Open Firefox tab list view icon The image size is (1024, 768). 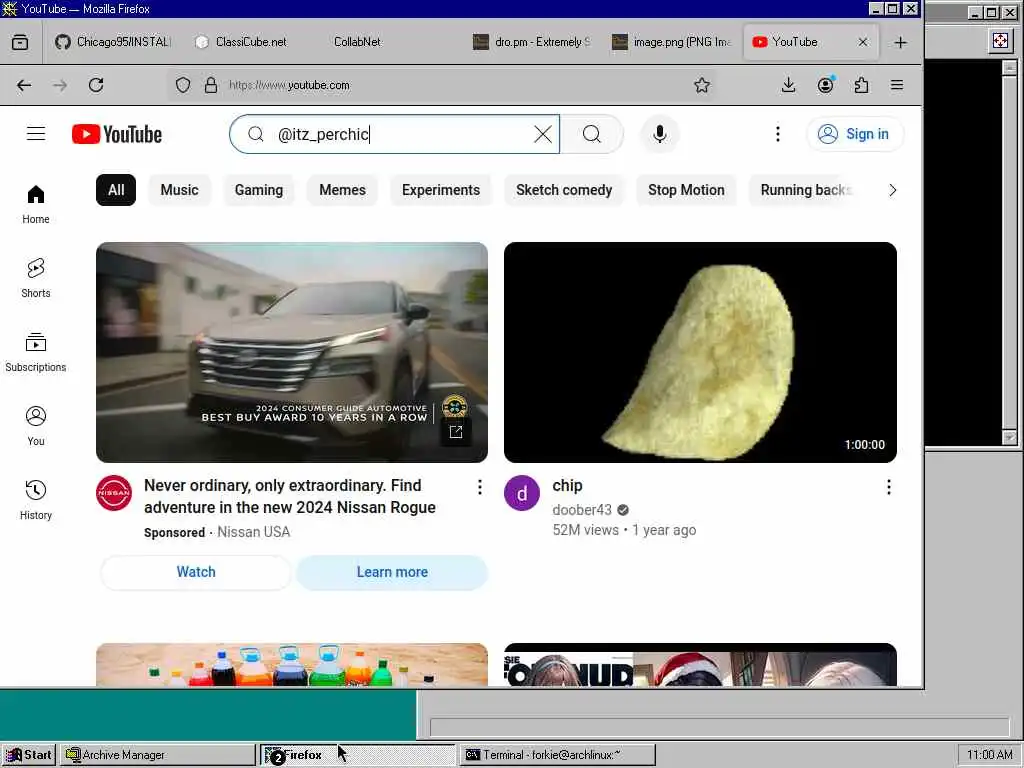[20, 42]
